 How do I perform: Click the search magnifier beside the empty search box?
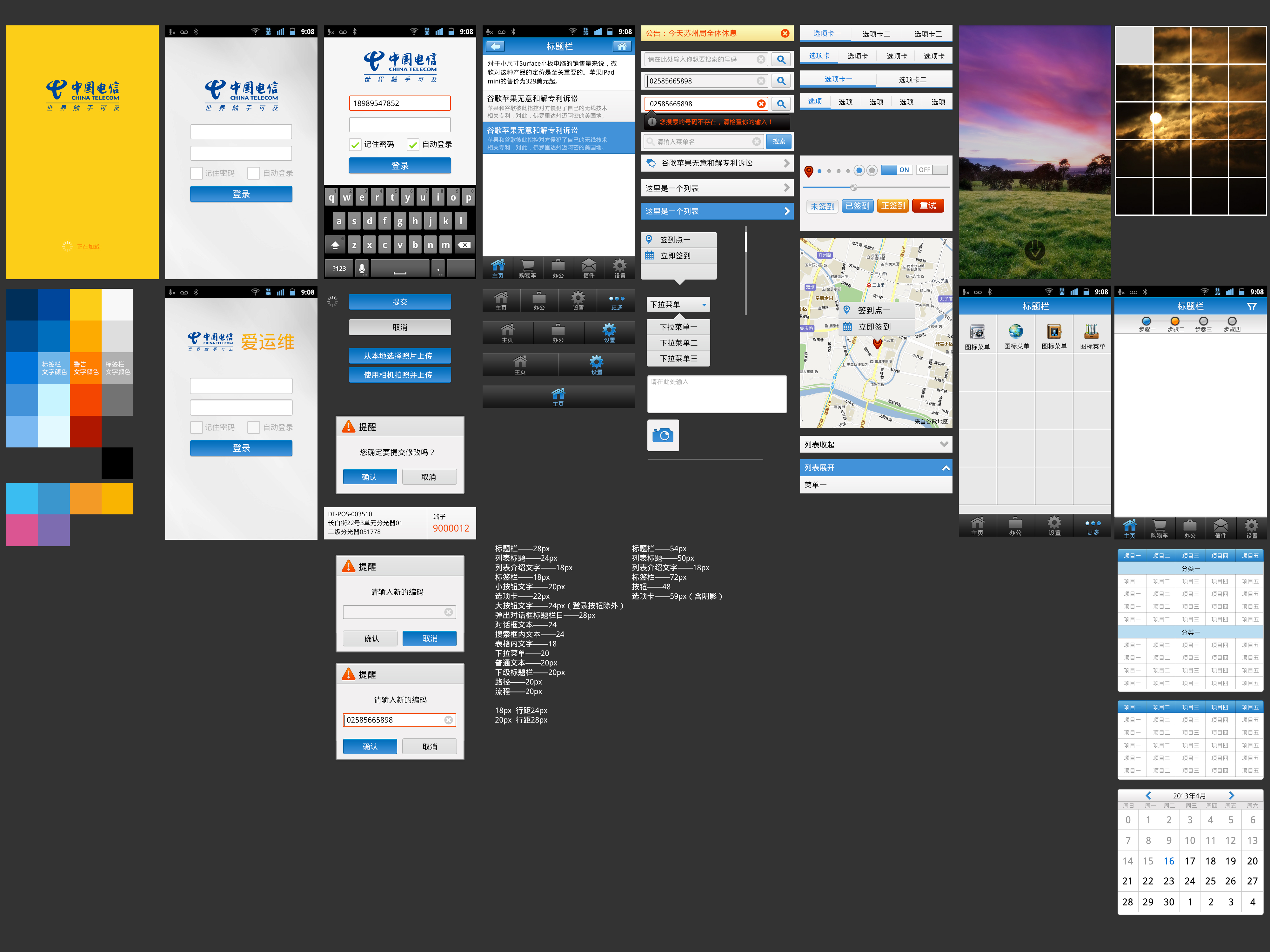[x=781, y=60]
